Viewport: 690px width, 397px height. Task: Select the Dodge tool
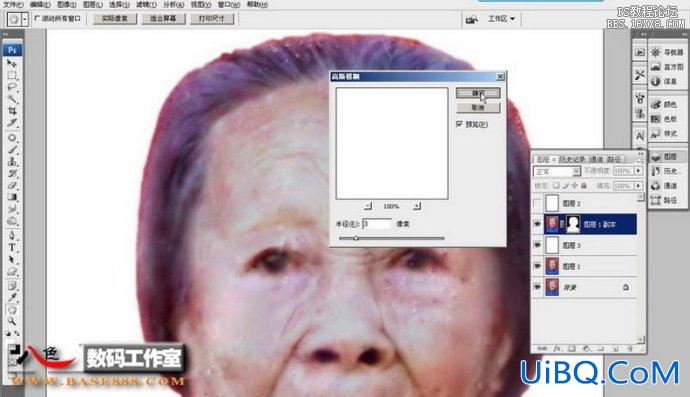(x=12, y=221)
